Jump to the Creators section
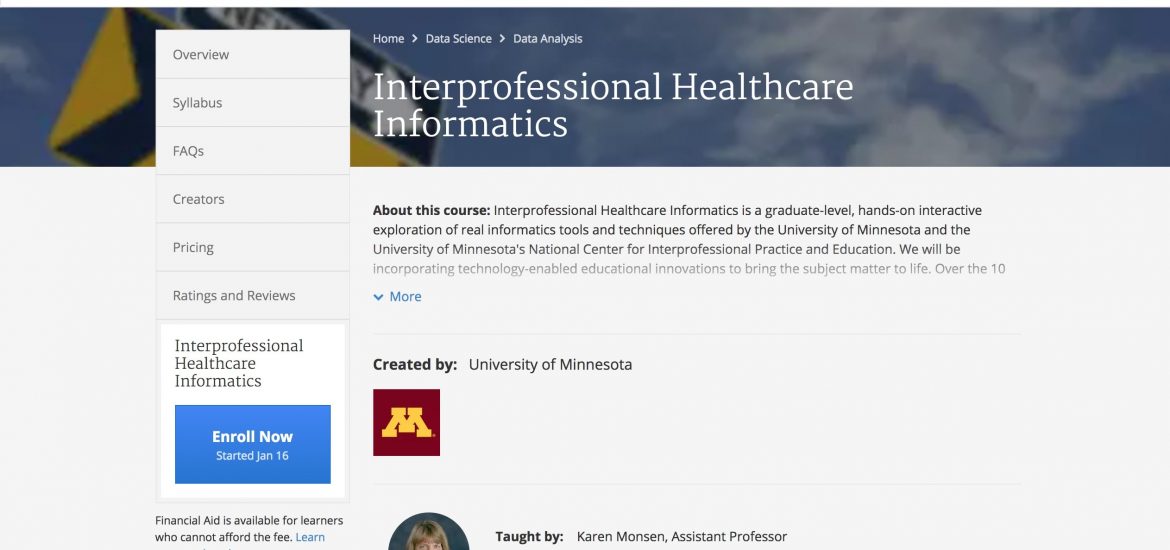Viewport: 1170px width, 550px height. pos(252,199)
